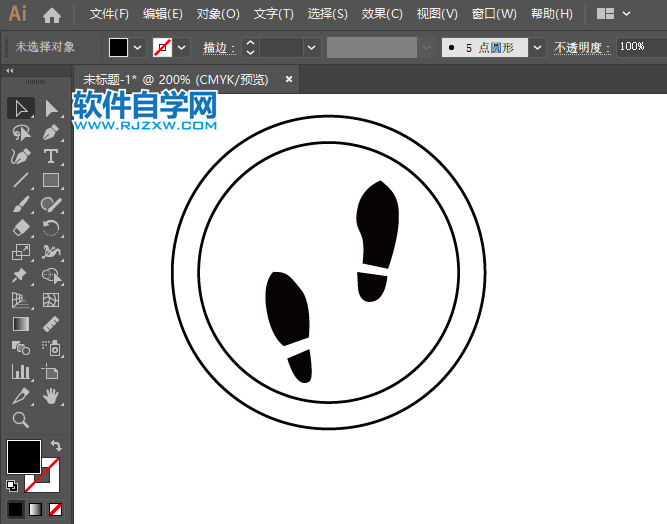This screenshot has height=524, width=667.
Task: Click the large black Fill box
Action: point(24,457)
